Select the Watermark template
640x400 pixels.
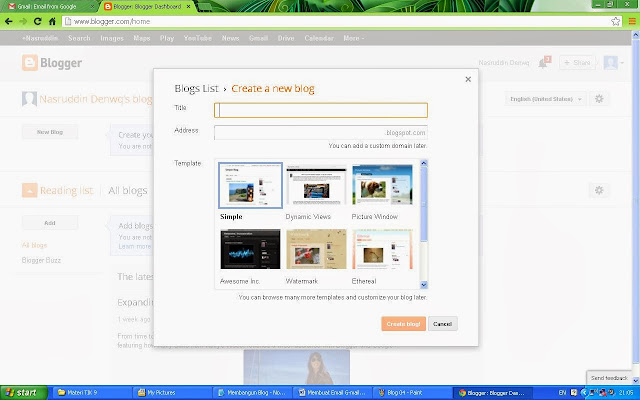[x=316, y=249]
